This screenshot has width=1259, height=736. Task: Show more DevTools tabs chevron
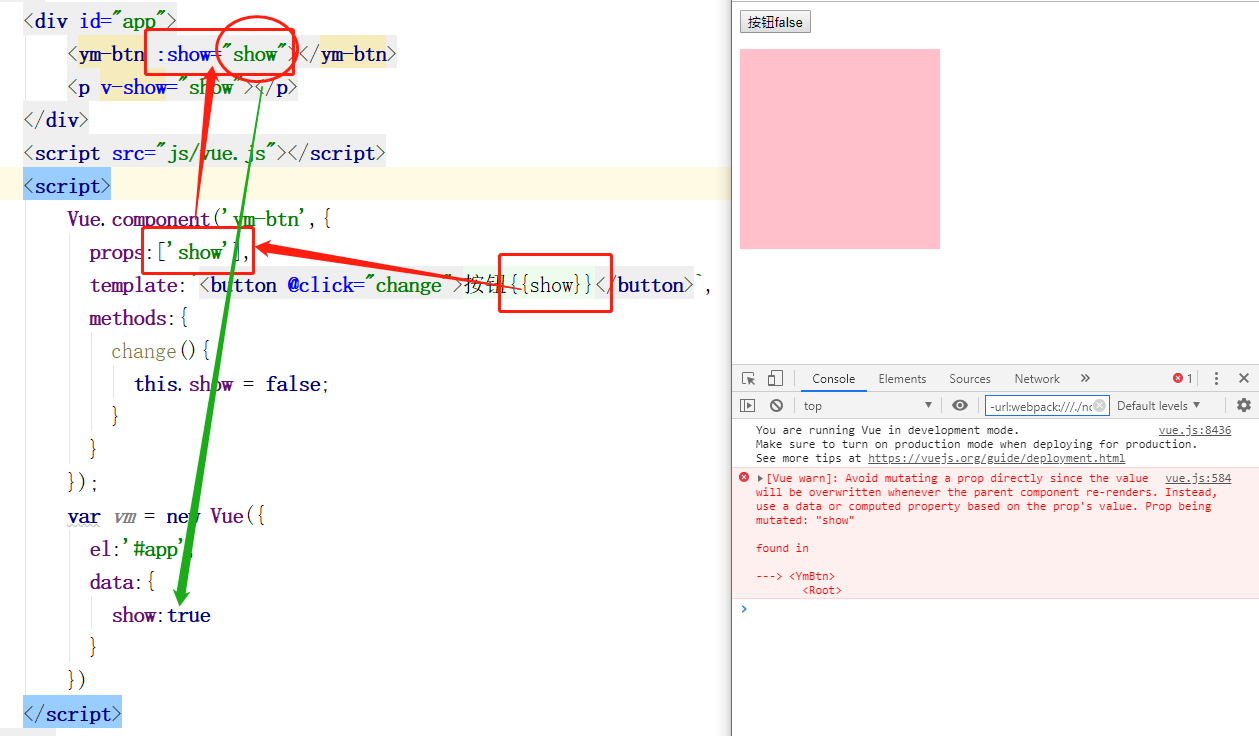[1085, 379]
